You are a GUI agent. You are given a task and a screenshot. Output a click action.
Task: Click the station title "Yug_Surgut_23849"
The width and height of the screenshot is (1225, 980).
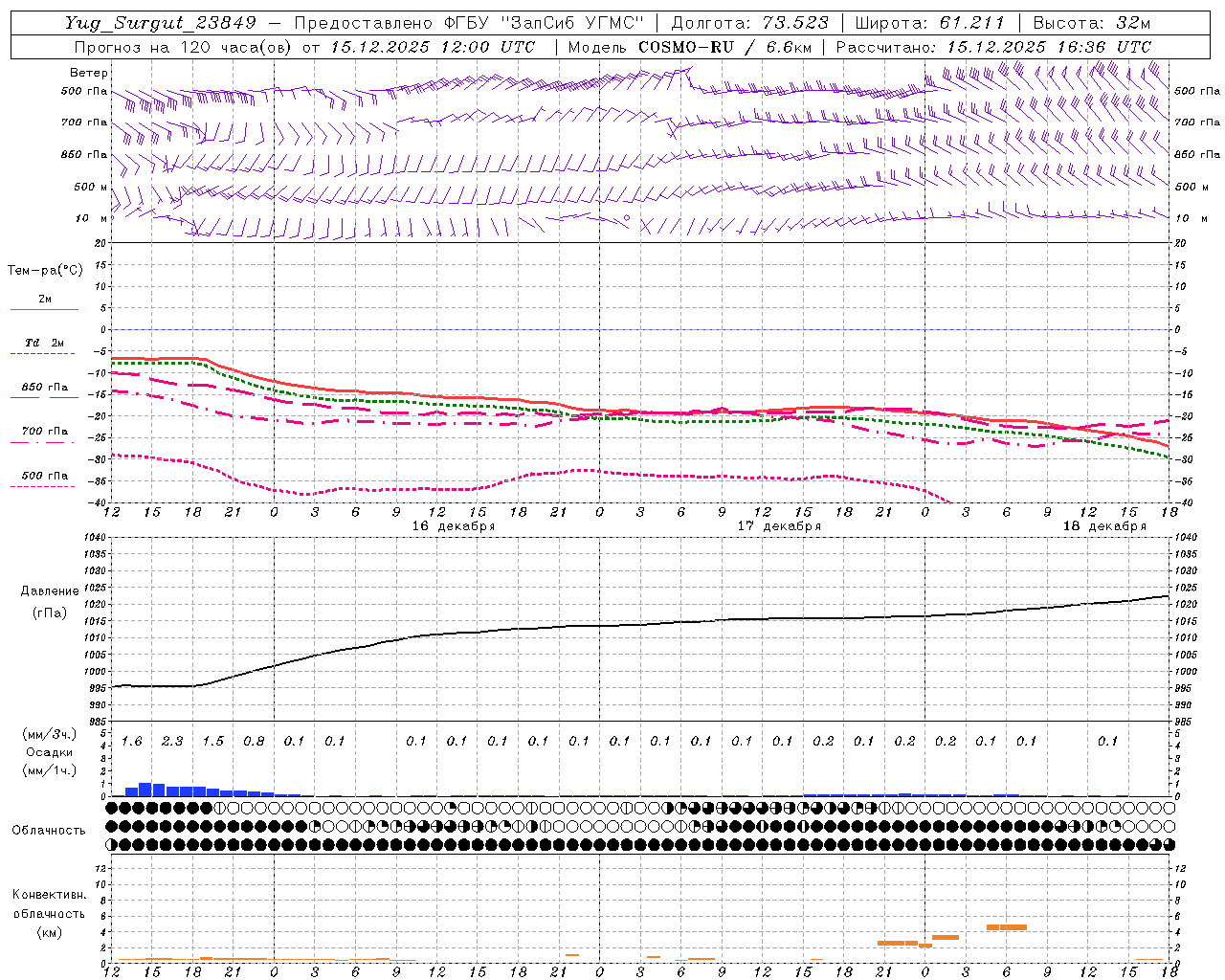(x=161, y=23)
